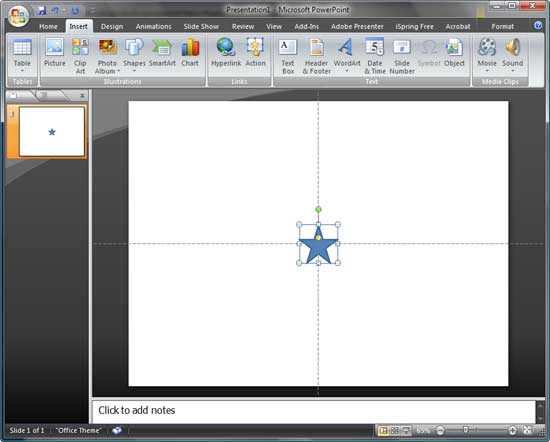Click the Shapes gallery icon

[x=134, y=47]
